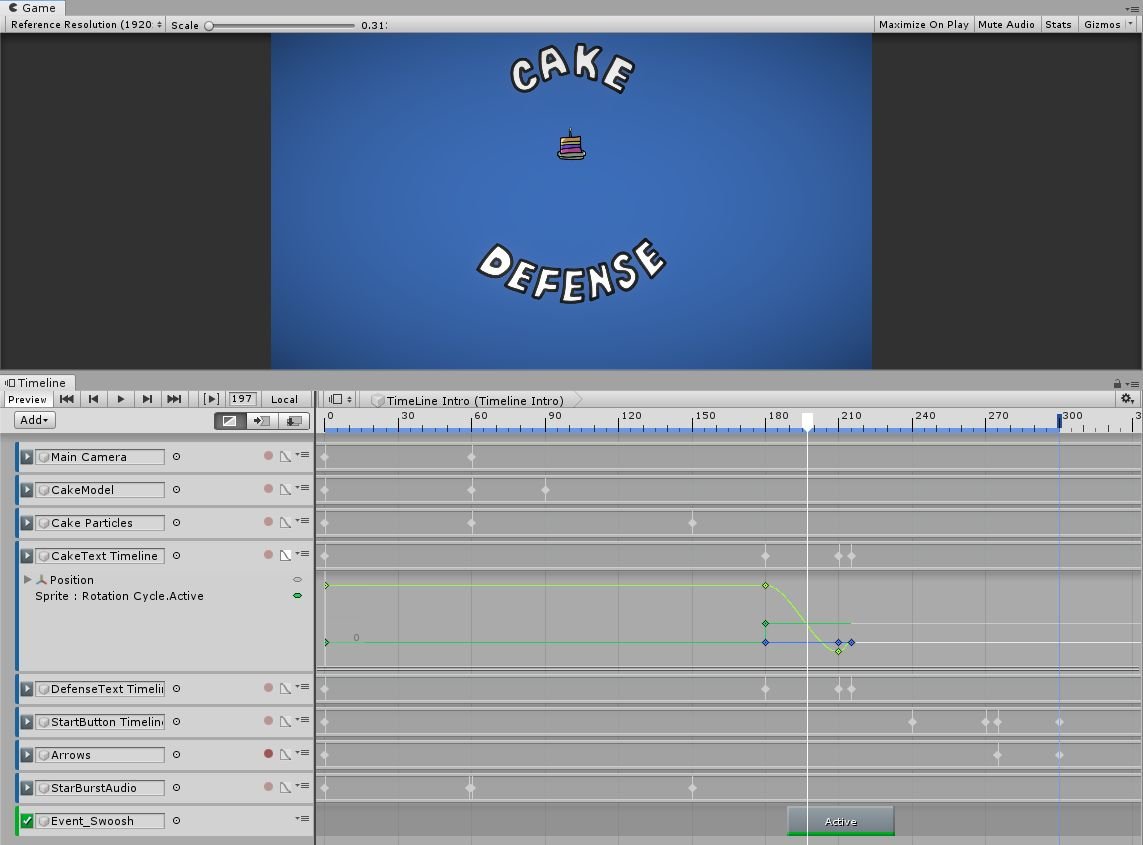The width and height of the screenshot is (1143, 845).
Task: Open the CakeModel track options menu
Action: point(303,488)
